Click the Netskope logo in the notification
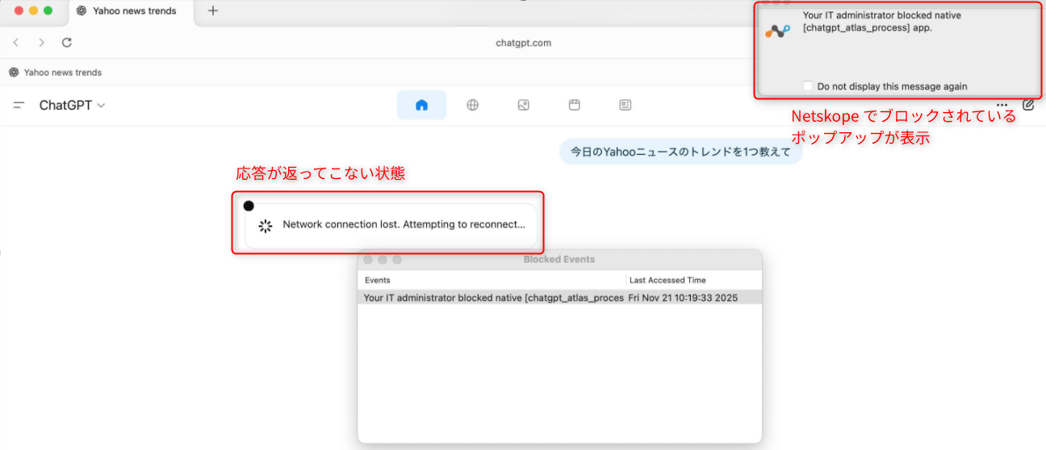The image size is (1046, 450). pyautogui.click(x=777, y=30)
